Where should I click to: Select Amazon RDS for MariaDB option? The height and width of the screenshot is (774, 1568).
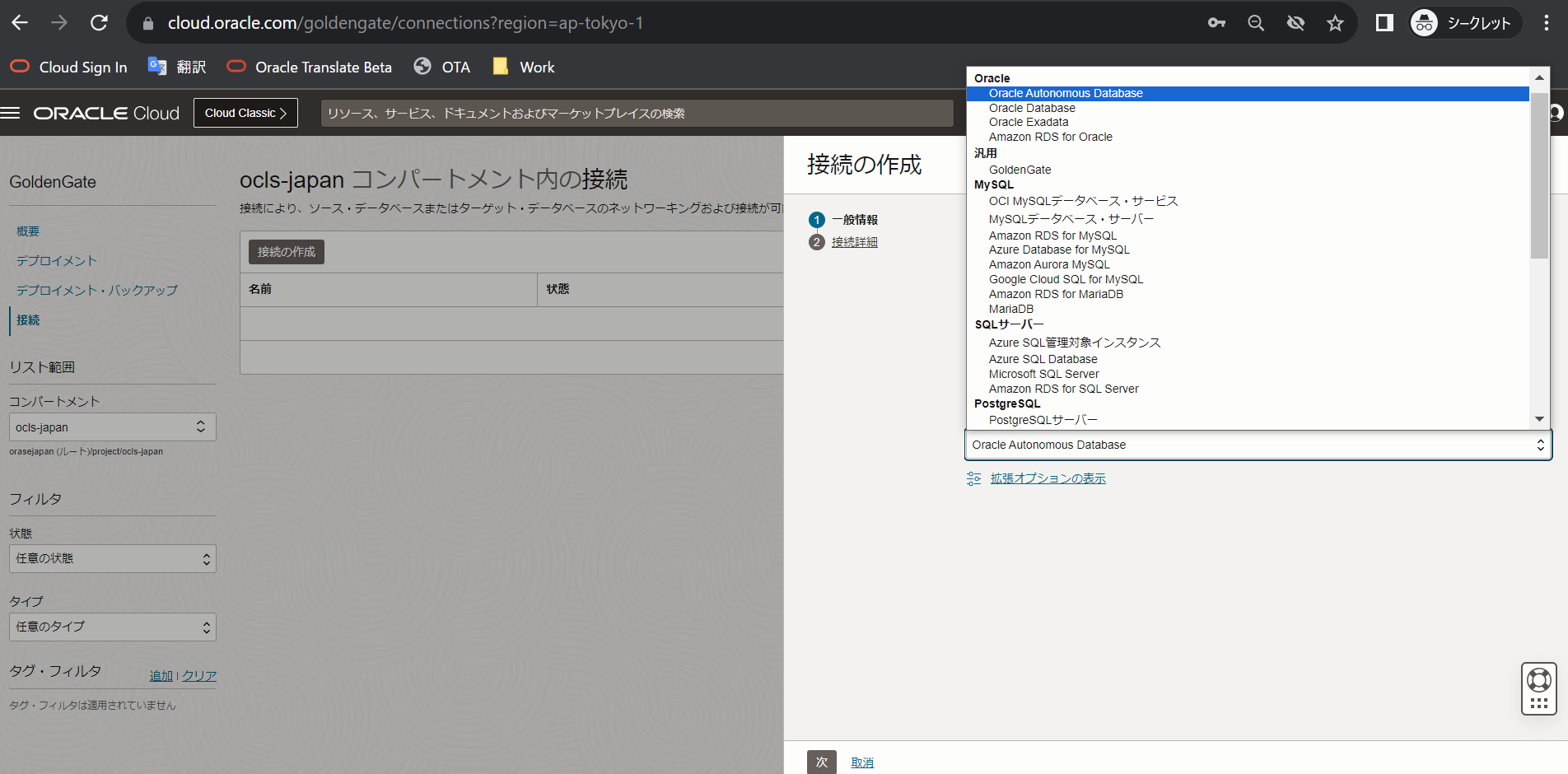coord(1056,294)
